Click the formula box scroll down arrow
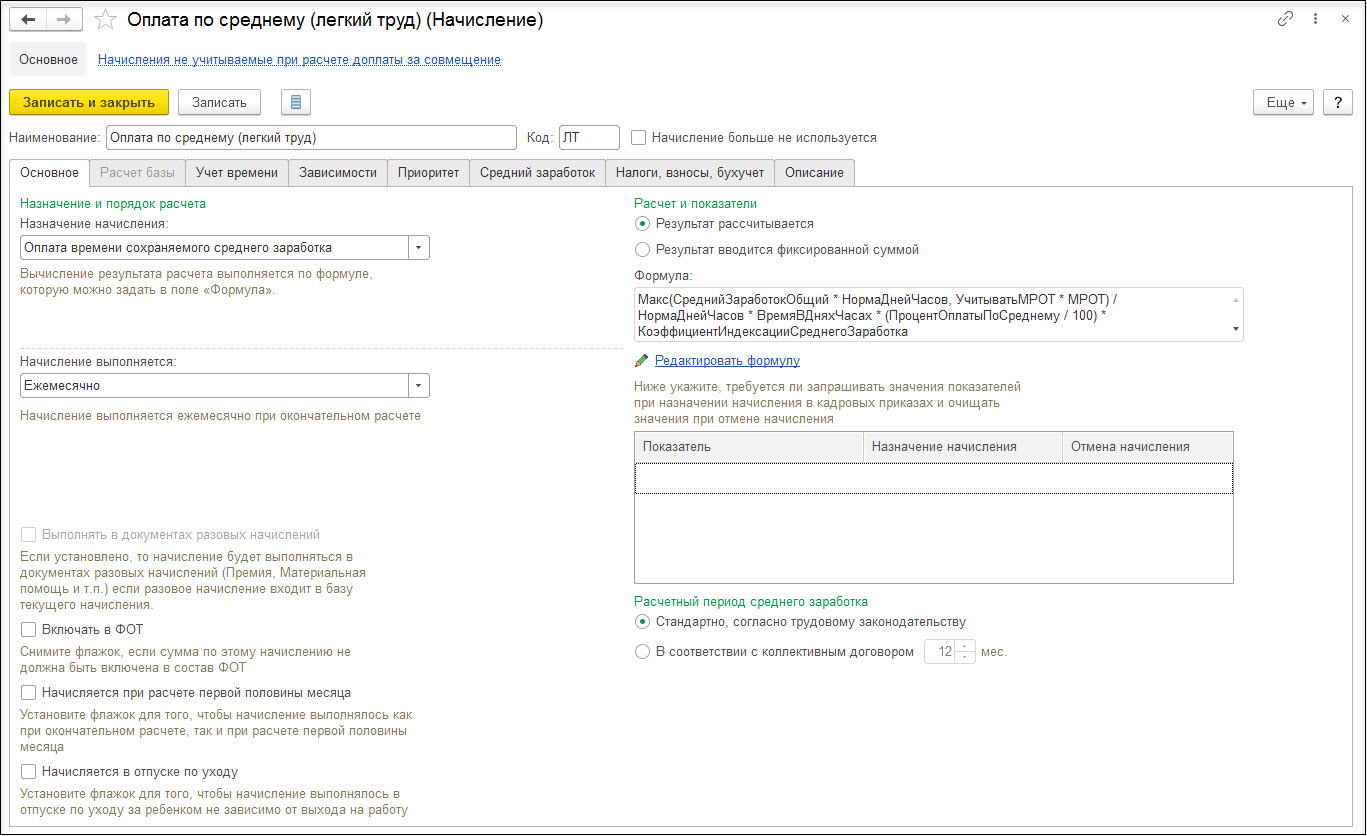This screenshot has width=1367, height=836. (1237, 330)
